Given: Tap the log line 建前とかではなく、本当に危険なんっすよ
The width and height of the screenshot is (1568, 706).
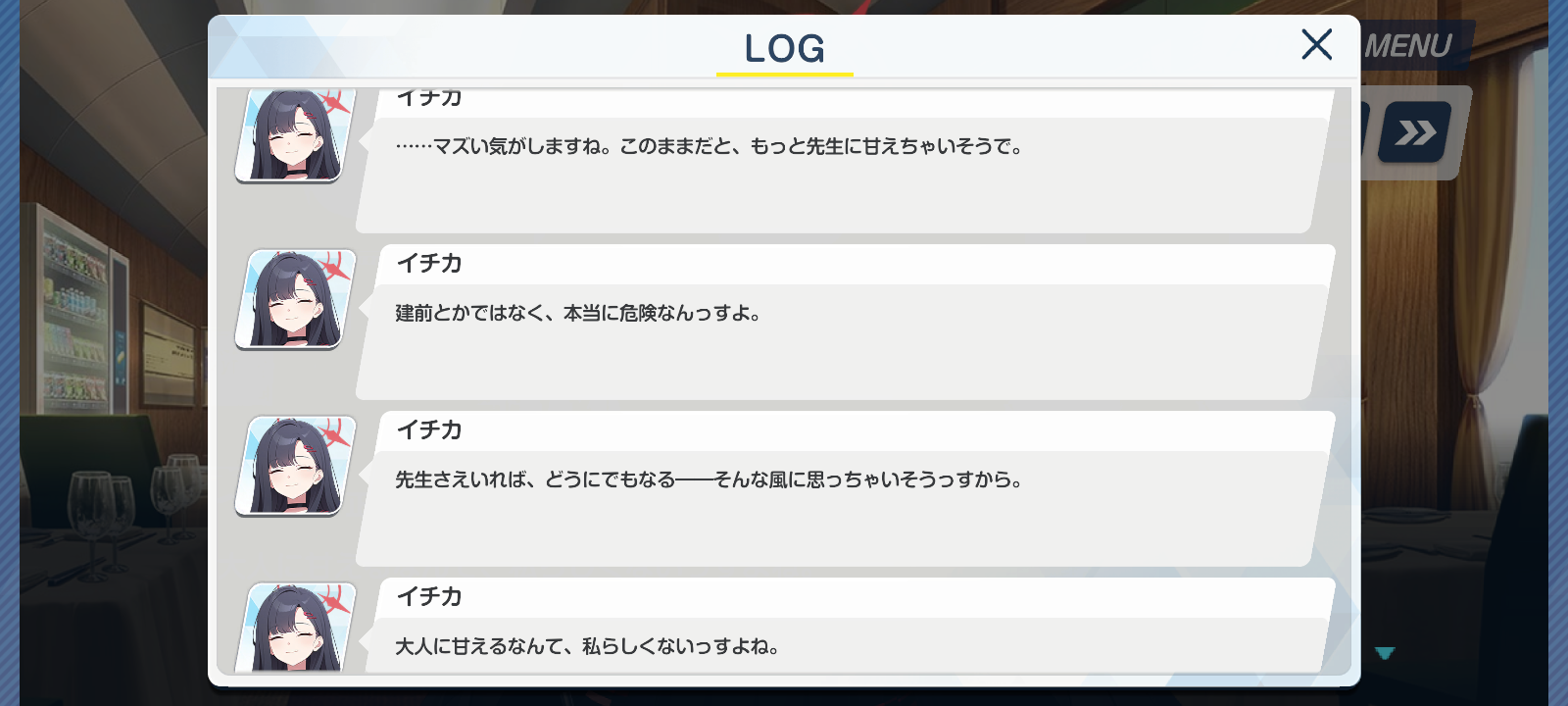Looking at the screenshot, I should 578,313.
